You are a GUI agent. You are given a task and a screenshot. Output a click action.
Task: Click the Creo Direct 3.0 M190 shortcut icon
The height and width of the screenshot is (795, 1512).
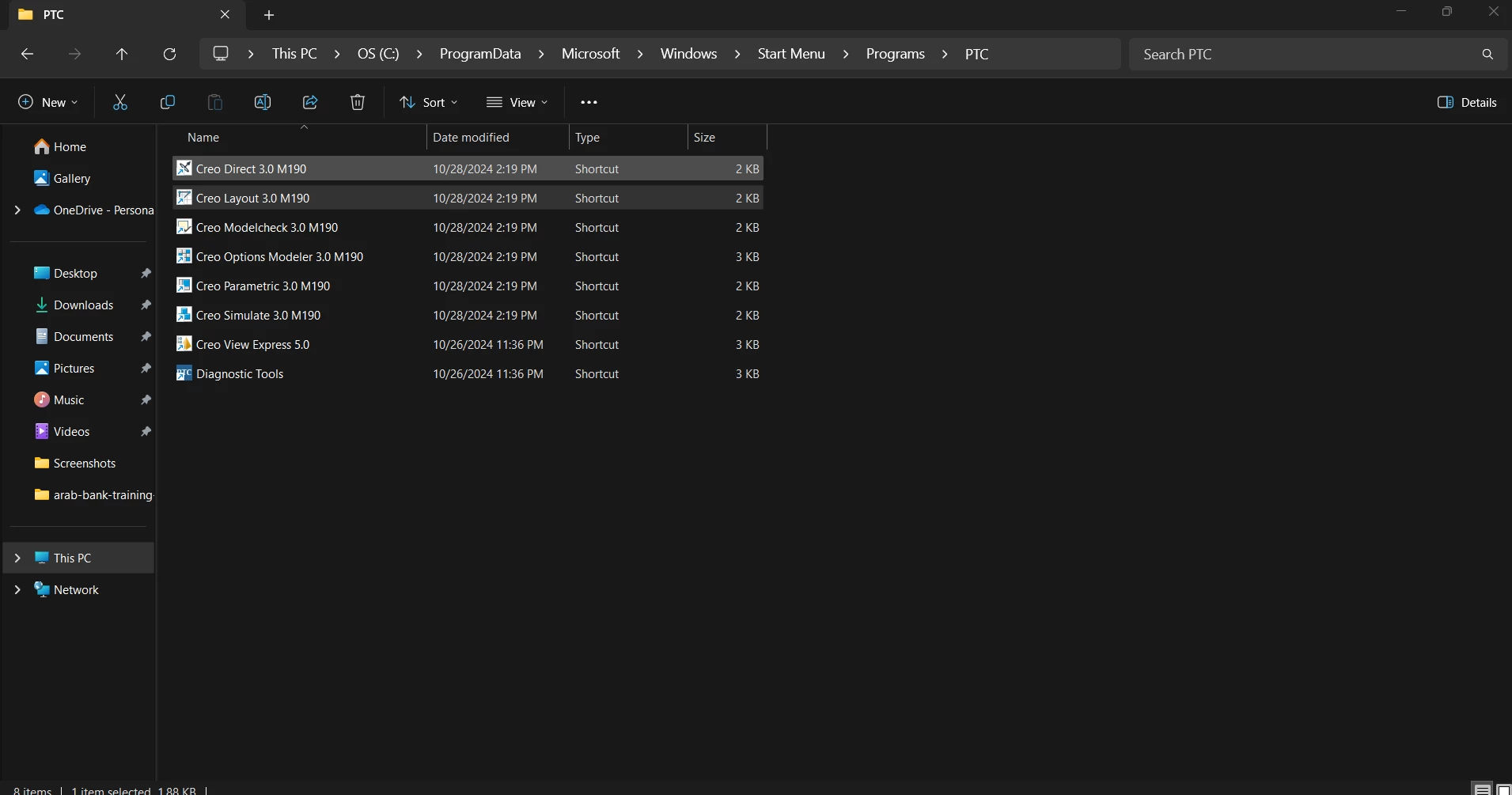pyautogui.click(x=184, y=168)
